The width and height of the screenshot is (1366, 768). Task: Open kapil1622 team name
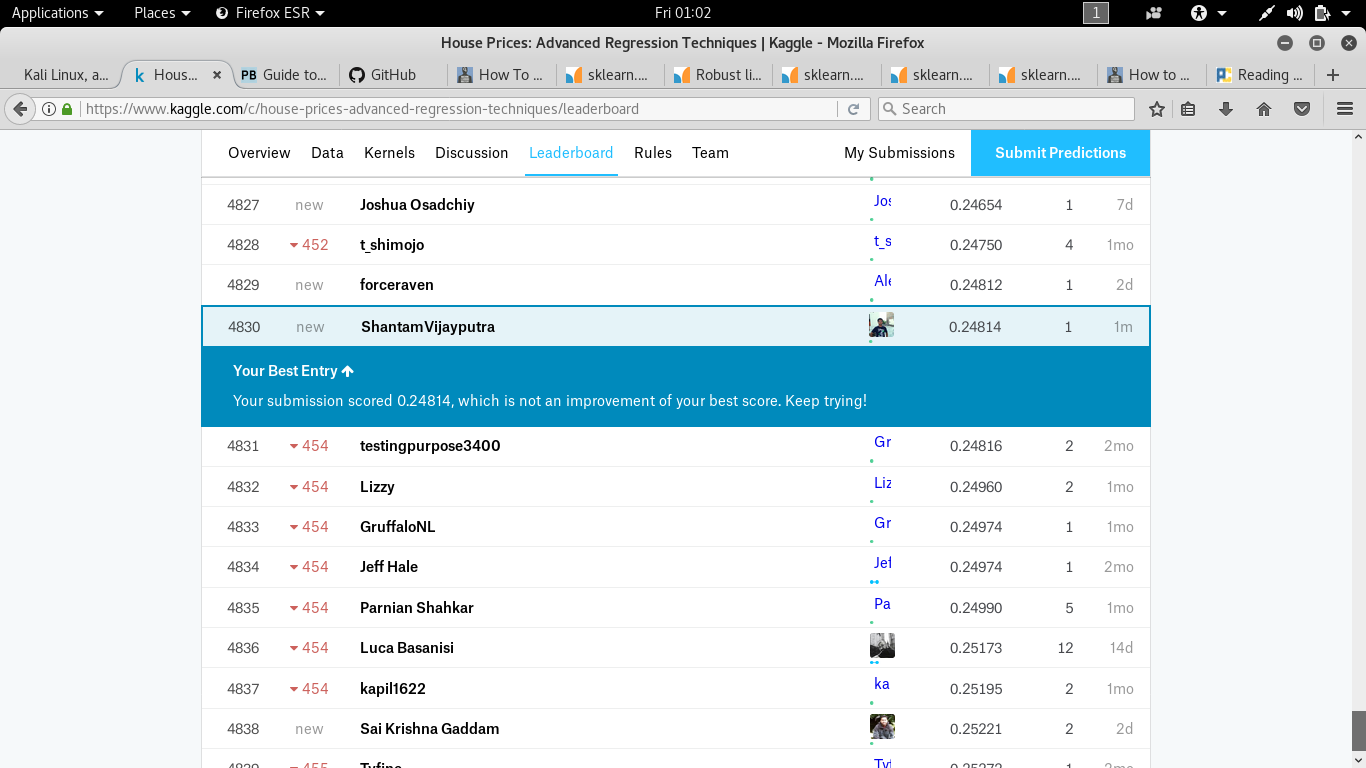click(393, 689)
